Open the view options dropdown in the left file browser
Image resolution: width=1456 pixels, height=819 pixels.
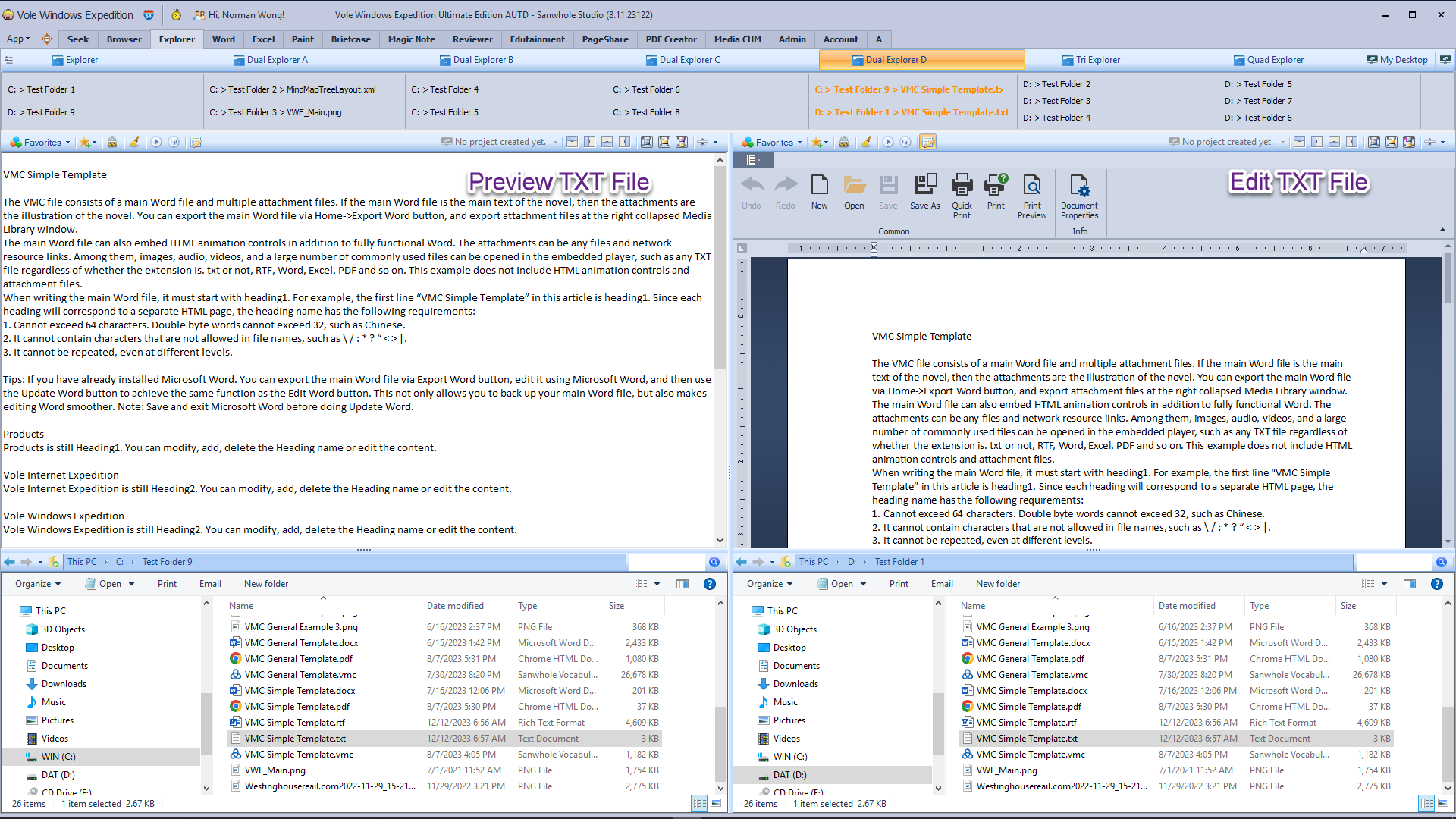[x=657, y=584]
